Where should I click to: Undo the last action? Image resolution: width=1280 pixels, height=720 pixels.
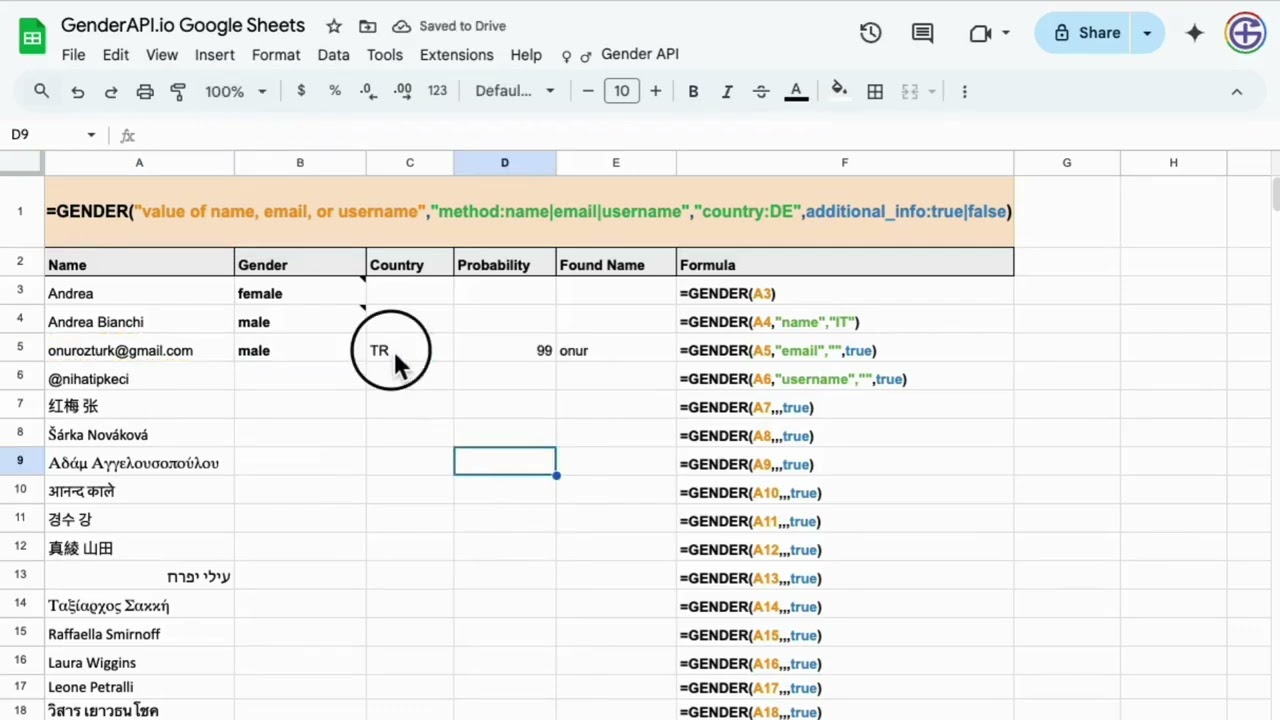[77, 91]
